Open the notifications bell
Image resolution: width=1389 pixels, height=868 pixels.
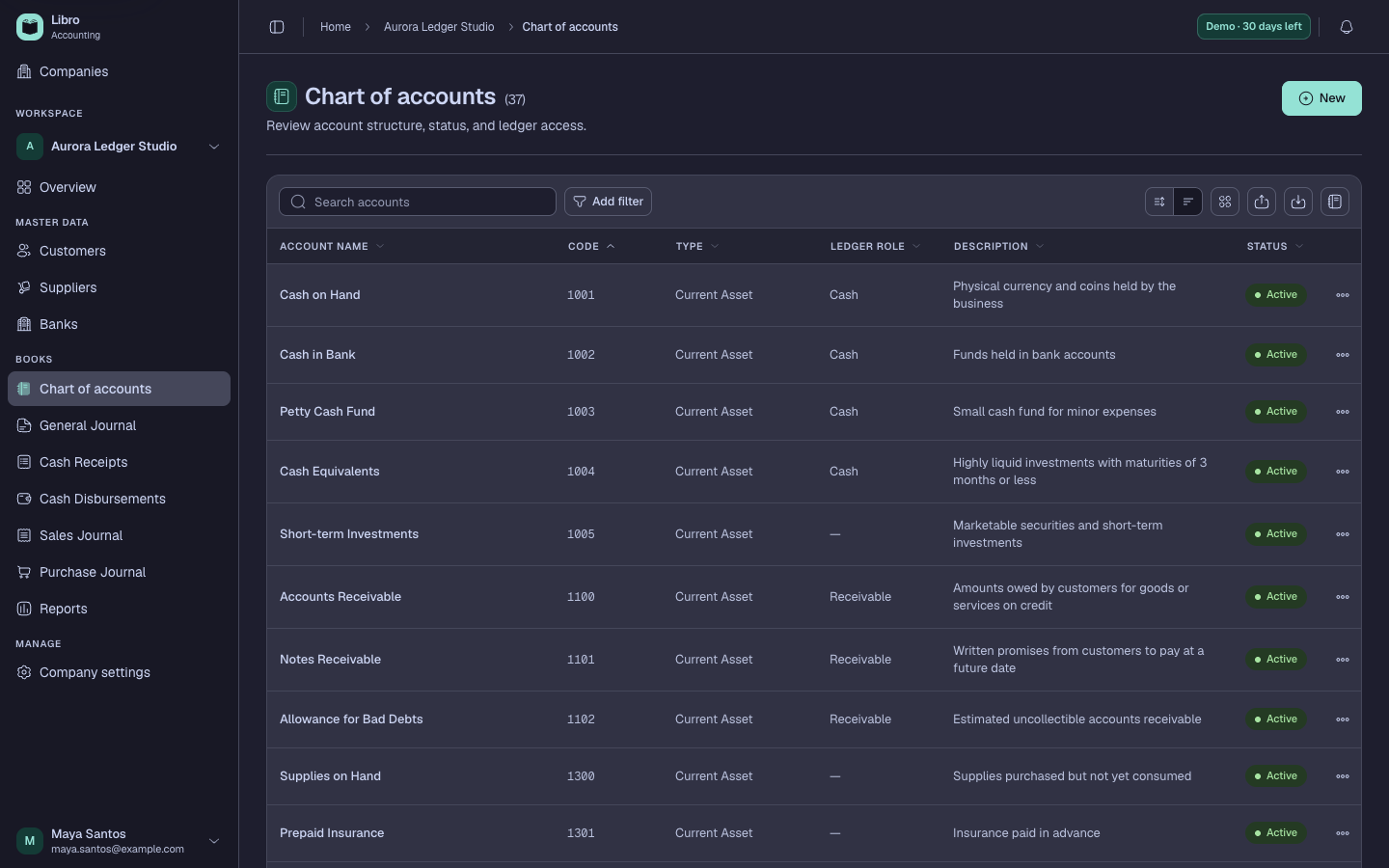point(1347,27)
